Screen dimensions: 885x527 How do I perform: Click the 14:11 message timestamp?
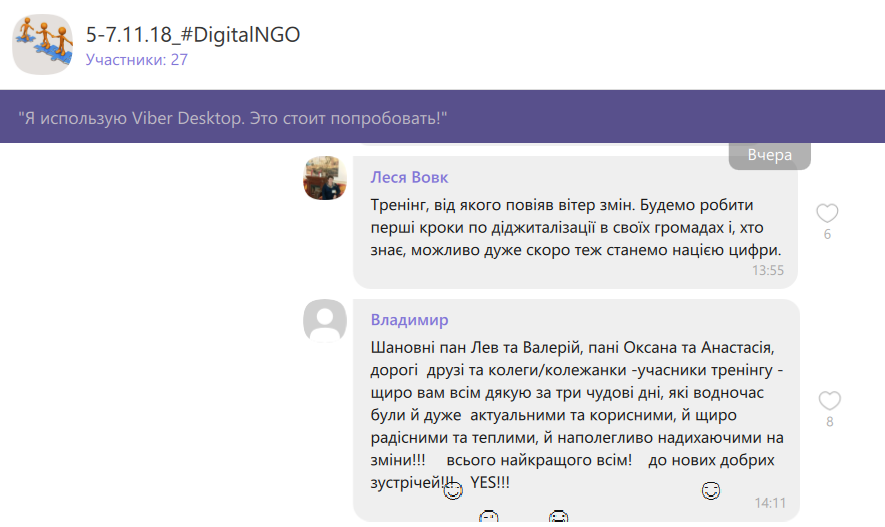coord(770,503)
